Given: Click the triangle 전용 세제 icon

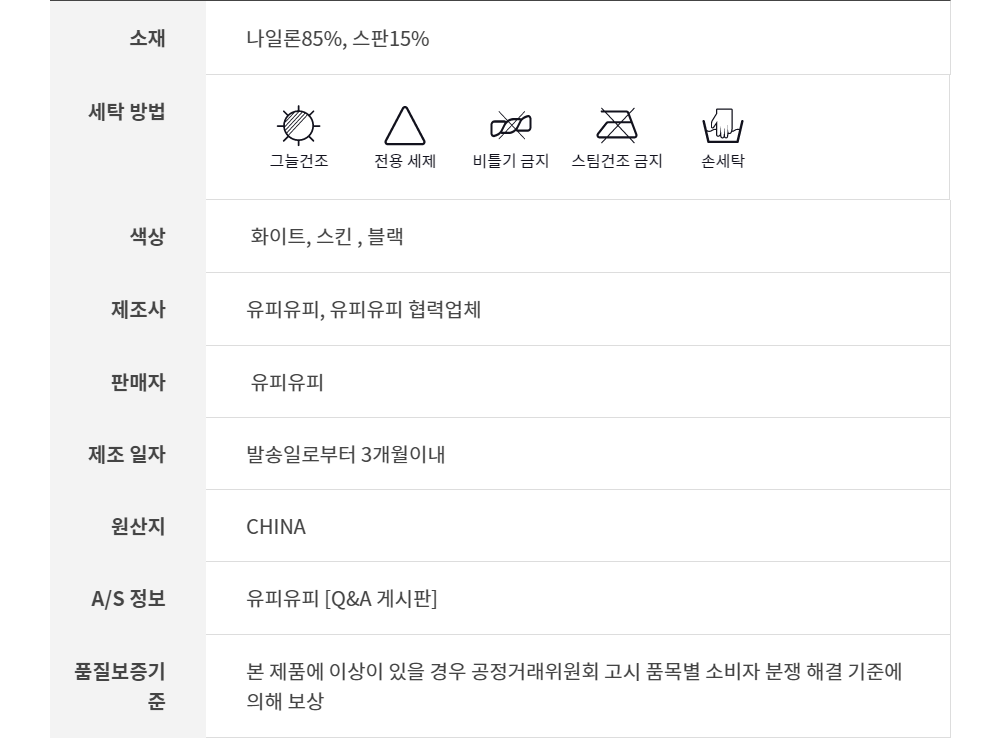Looking at the screenshot, I should (405, 127).
